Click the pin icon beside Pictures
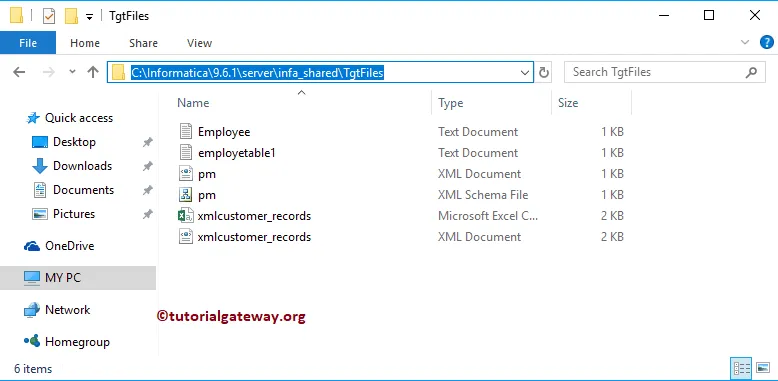 147,214
